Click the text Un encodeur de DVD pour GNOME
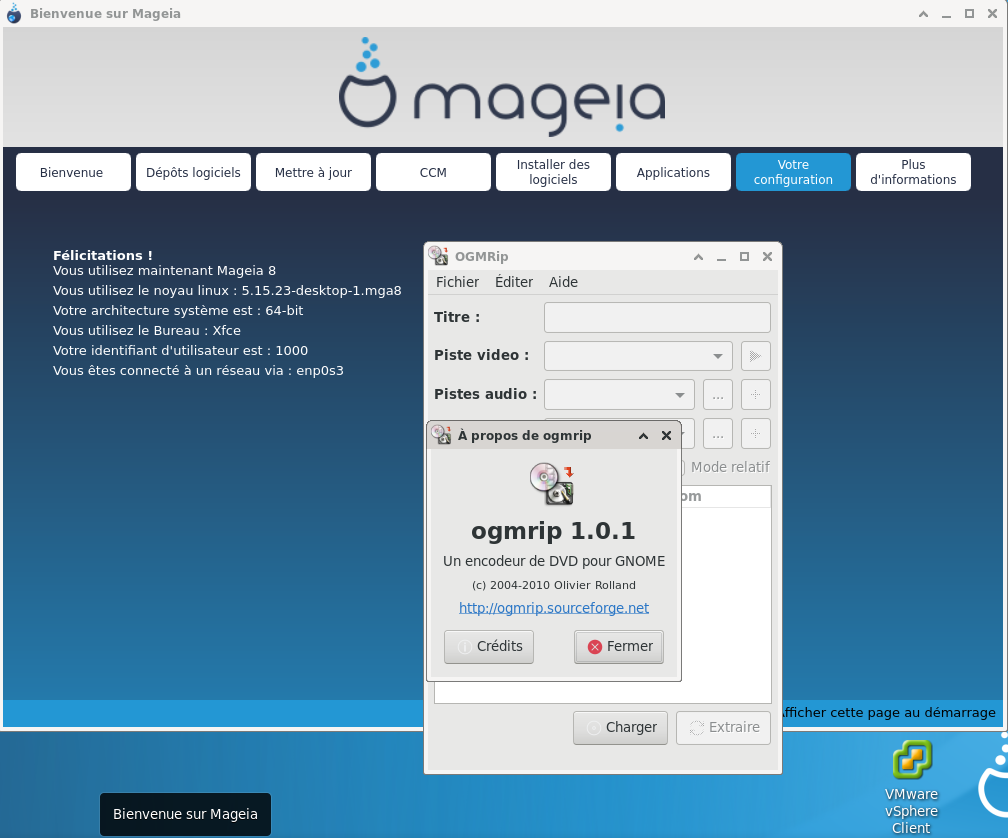The height and width of the screenshot is (838, 1008). pos(554,561)
